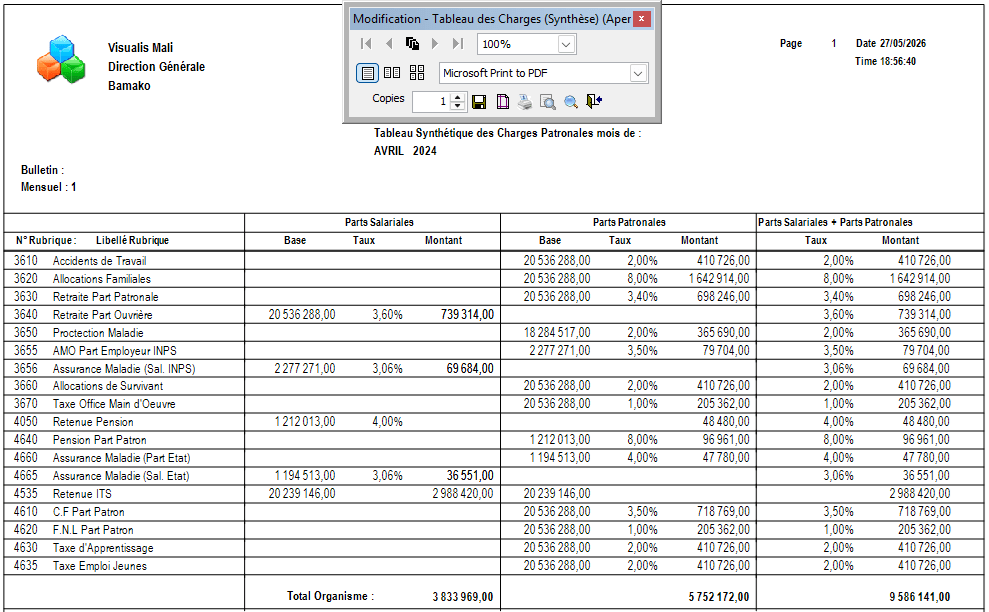Click the 'Total Organisme :' label

click(331, 596)
